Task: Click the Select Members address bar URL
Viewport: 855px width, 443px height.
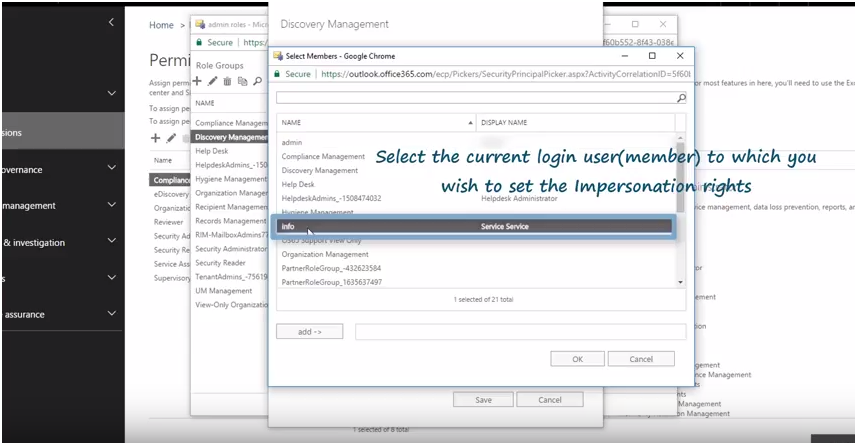Action: click(505, 74)
